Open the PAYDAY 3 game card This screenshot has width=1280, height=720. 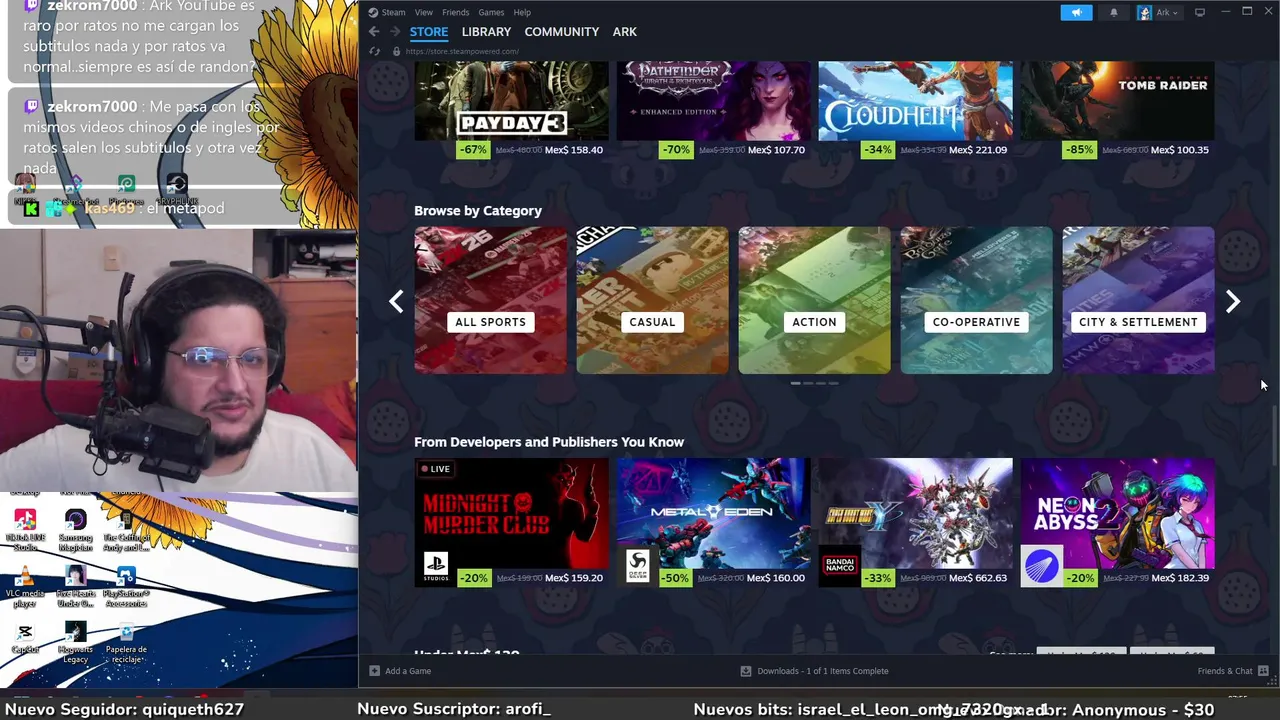tap(511, 100)
